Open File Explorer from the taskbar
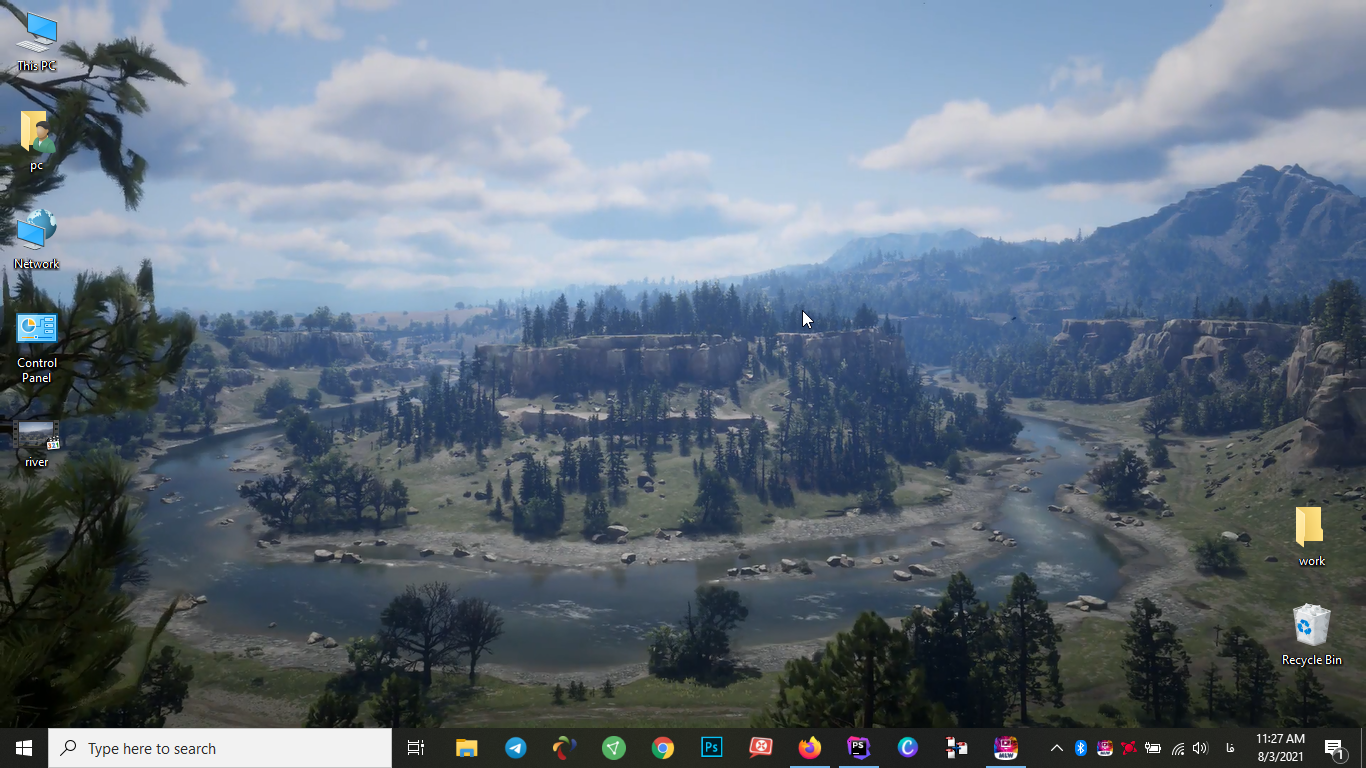Screen dimensions: 1366x768 [x=466, y=748]
